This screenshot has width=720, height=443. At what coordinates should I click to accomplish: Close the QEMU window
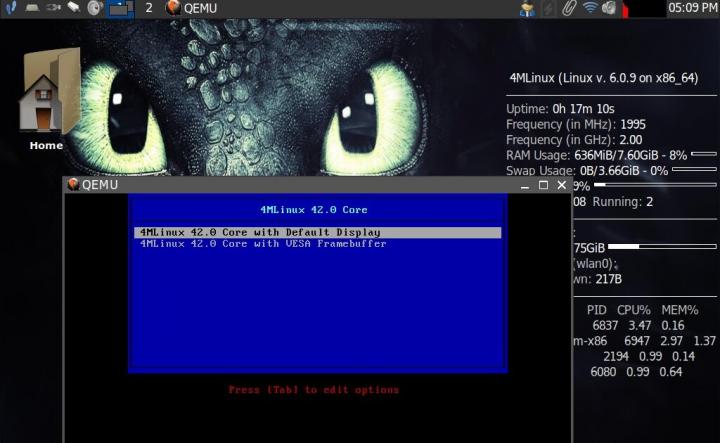(560, 185)
